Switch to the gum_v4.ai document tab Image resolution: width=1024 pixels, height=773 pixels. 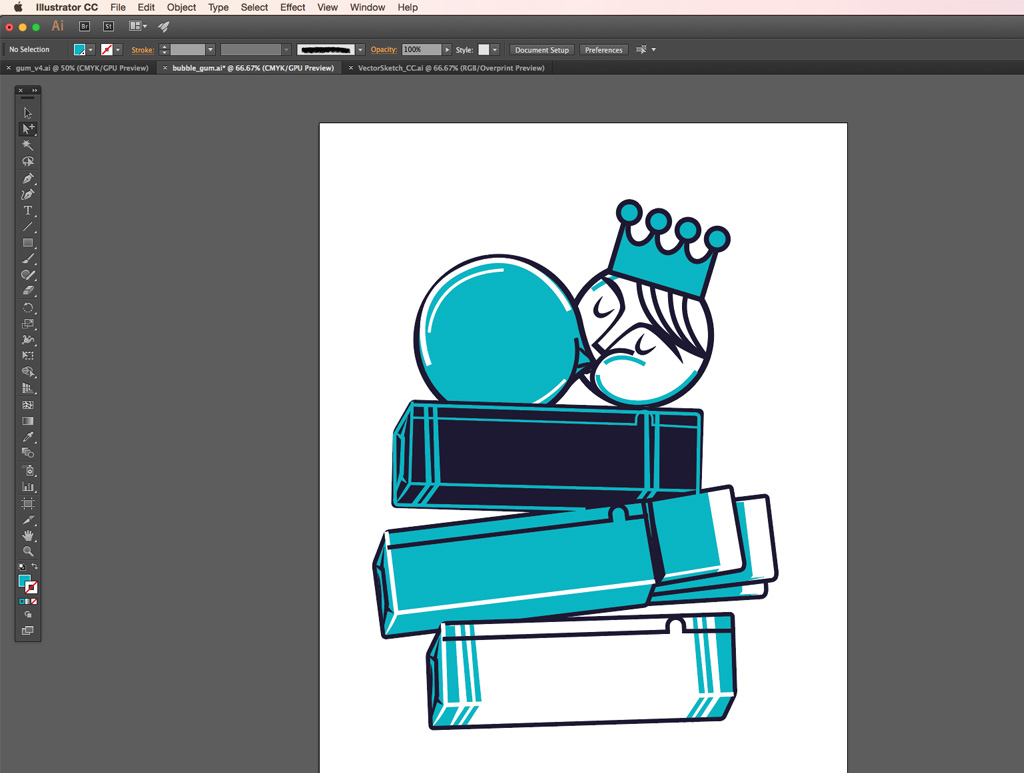[82, 68]
